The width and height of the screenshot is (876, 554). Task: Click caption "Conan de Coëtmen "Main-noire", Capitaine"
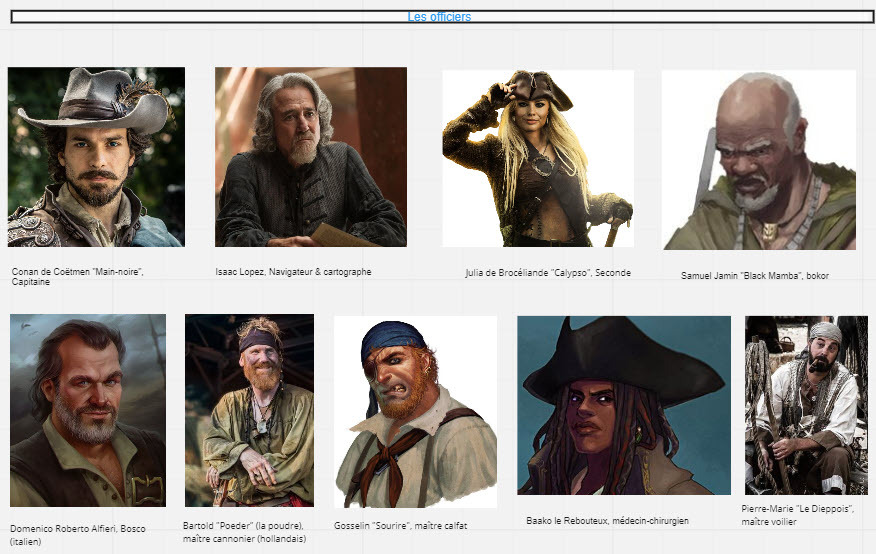pyautogui.click(x=78, y=276)
